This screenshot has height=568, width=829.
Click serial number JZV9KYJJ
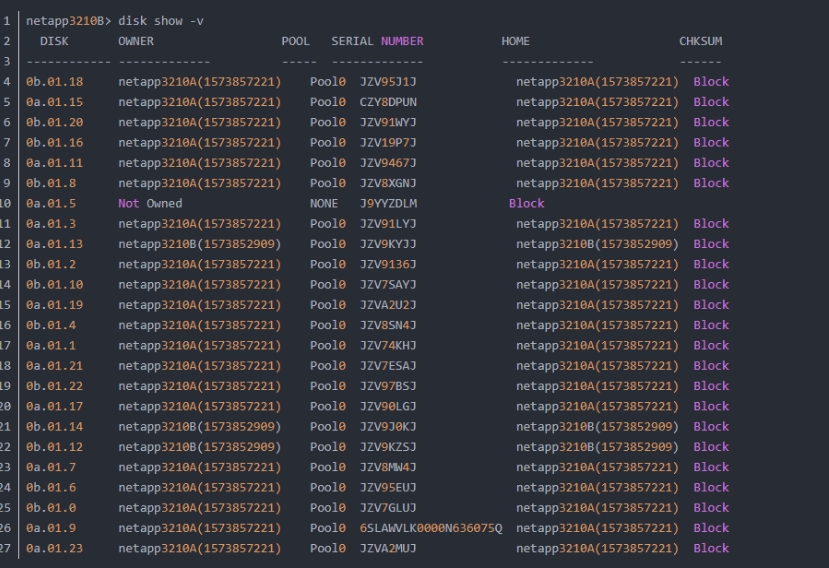tap(388, 244)
